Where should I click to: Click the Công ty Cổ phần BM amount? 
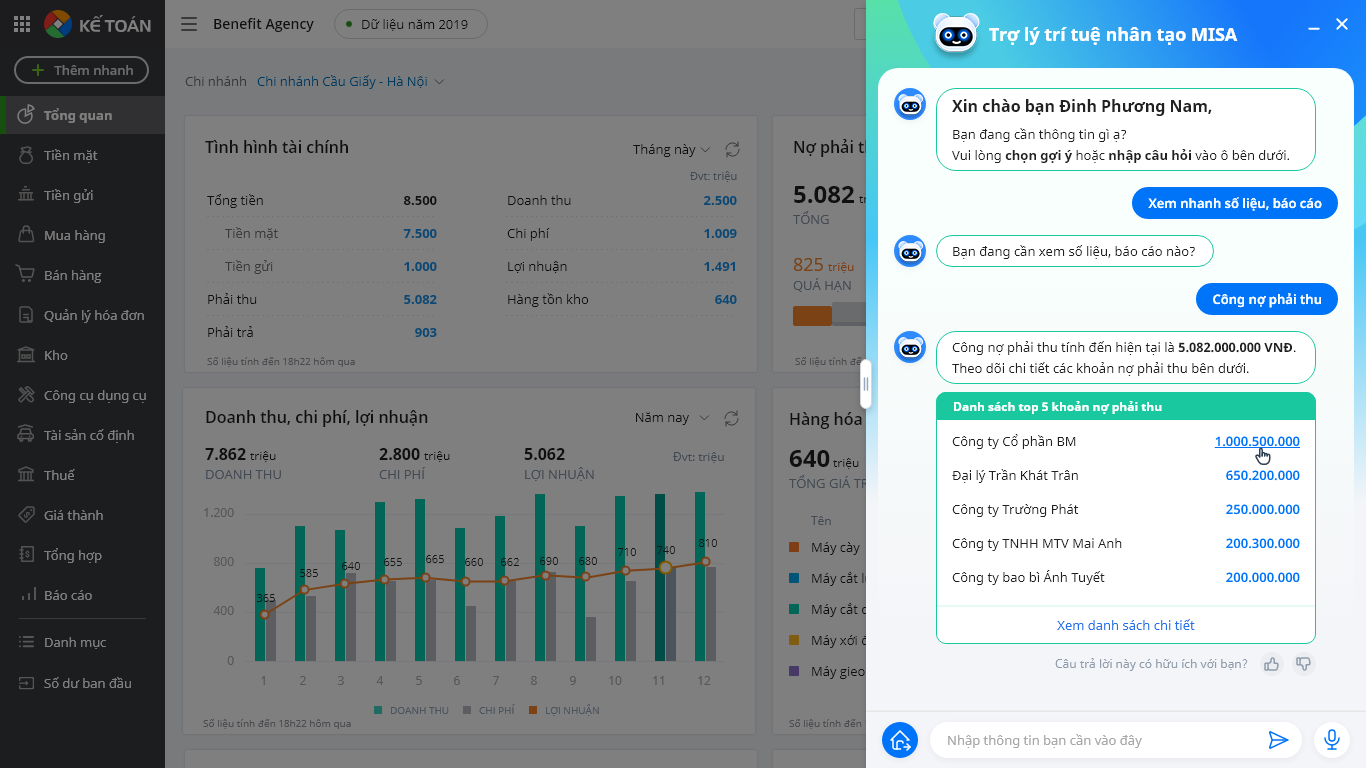click(x=1257, y=441)
